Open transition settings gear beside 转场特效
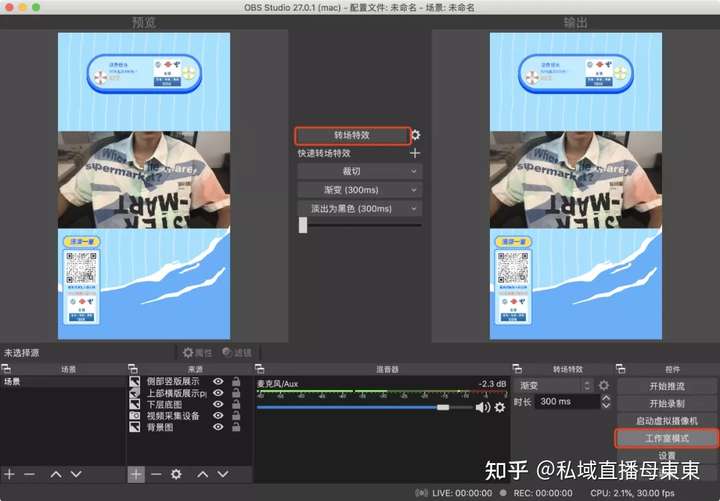This screenshot has height=501, width=720. coord(416,135)
